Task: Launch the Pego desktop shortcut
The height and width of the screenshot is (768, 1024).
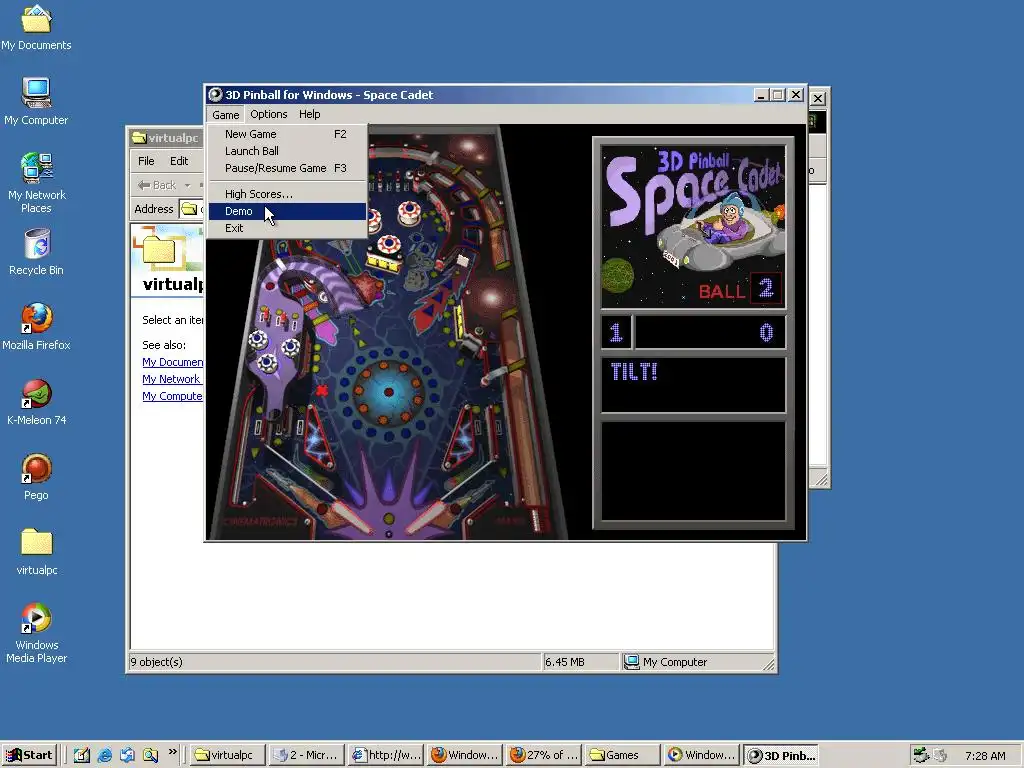Action: (x=36, y=477)
